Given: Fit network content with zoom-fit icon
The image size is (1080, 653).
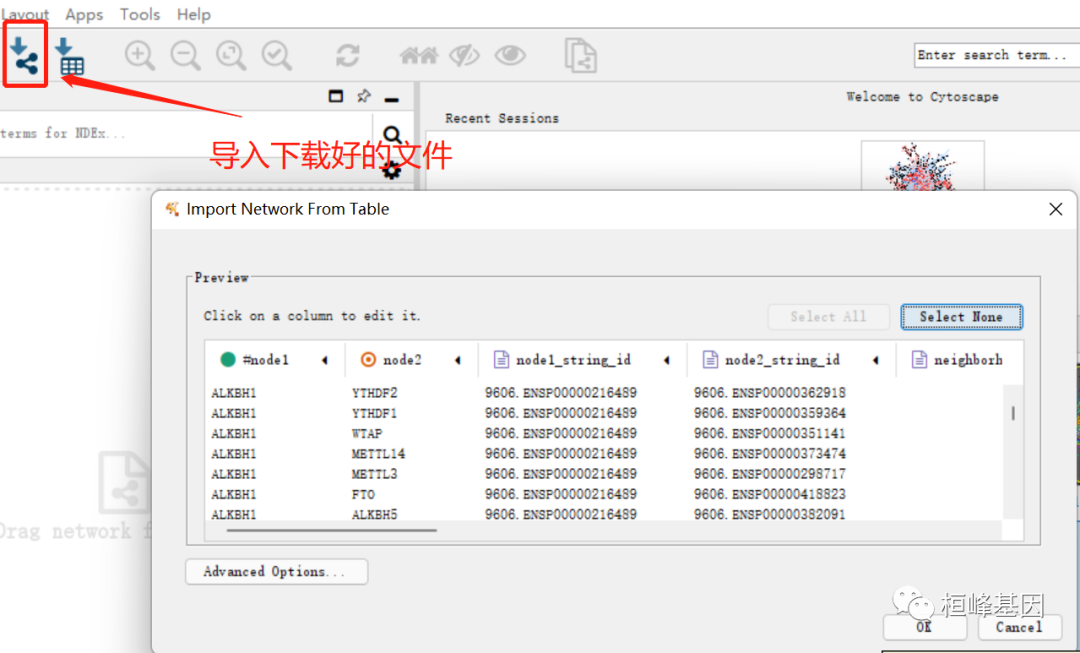Looking at the screenshot, I should pos(231,56).
